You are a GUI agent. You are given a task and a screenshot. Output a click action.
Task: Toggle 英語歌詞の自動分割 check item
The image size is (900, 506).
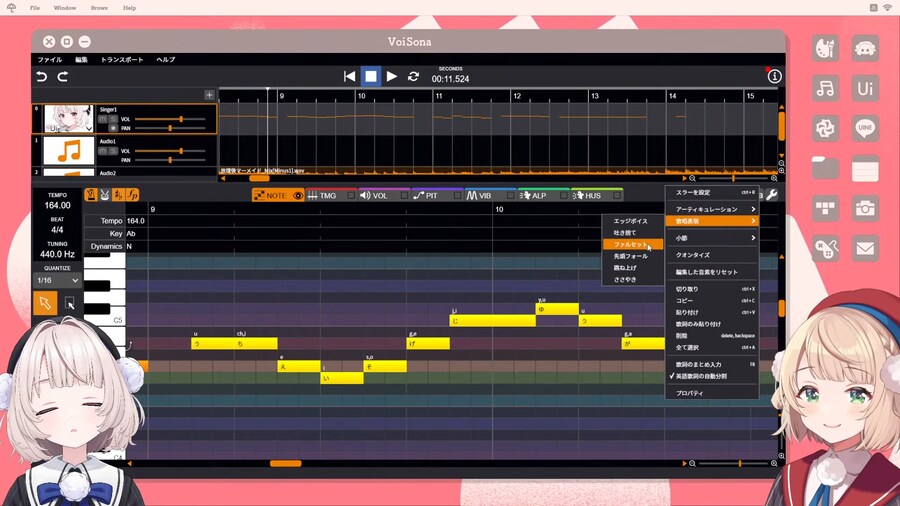point(712,376)
